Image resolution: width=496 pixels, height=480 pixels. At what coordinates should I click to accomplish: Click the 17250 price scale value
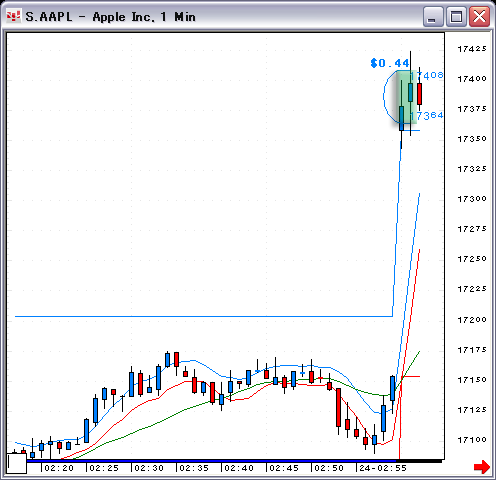[x=472, y=259]
